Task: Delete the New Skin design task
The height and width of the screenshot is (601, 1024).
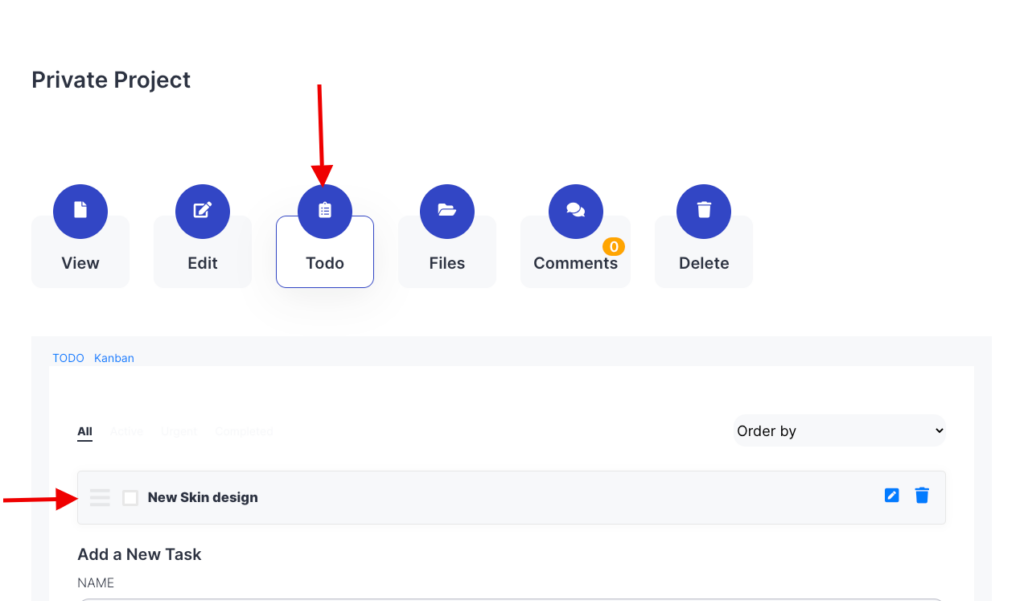Action: point(922,495)
